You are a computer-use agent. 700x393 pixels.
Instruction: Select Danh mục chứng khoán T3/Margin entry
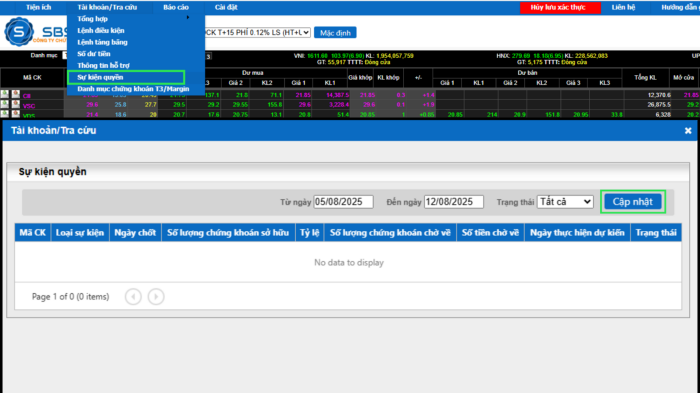tap(133, 89)
